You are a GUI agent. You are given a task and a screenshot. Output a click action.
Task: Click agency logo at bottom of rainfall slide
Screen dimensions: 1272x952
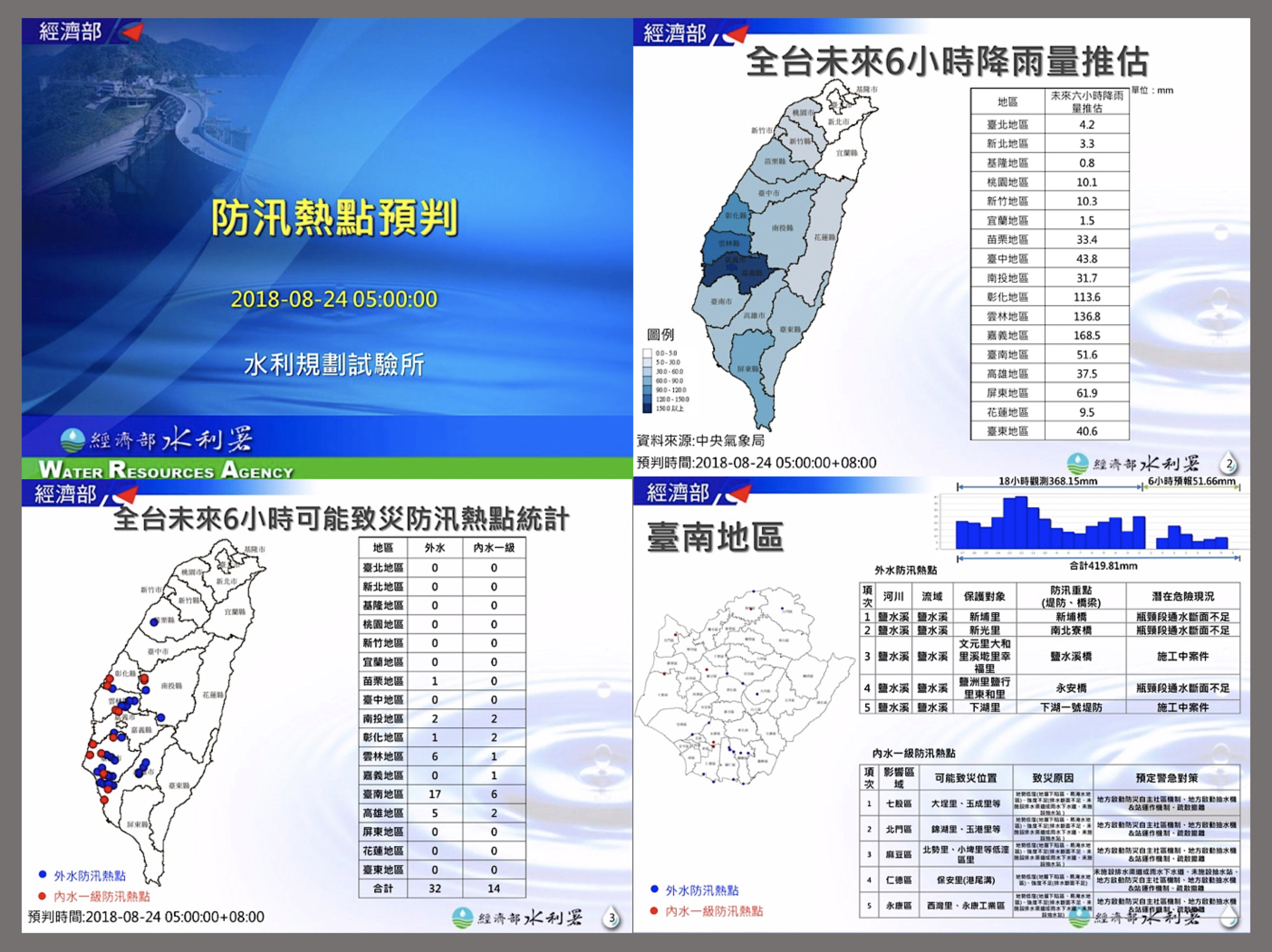point(1078,464)
